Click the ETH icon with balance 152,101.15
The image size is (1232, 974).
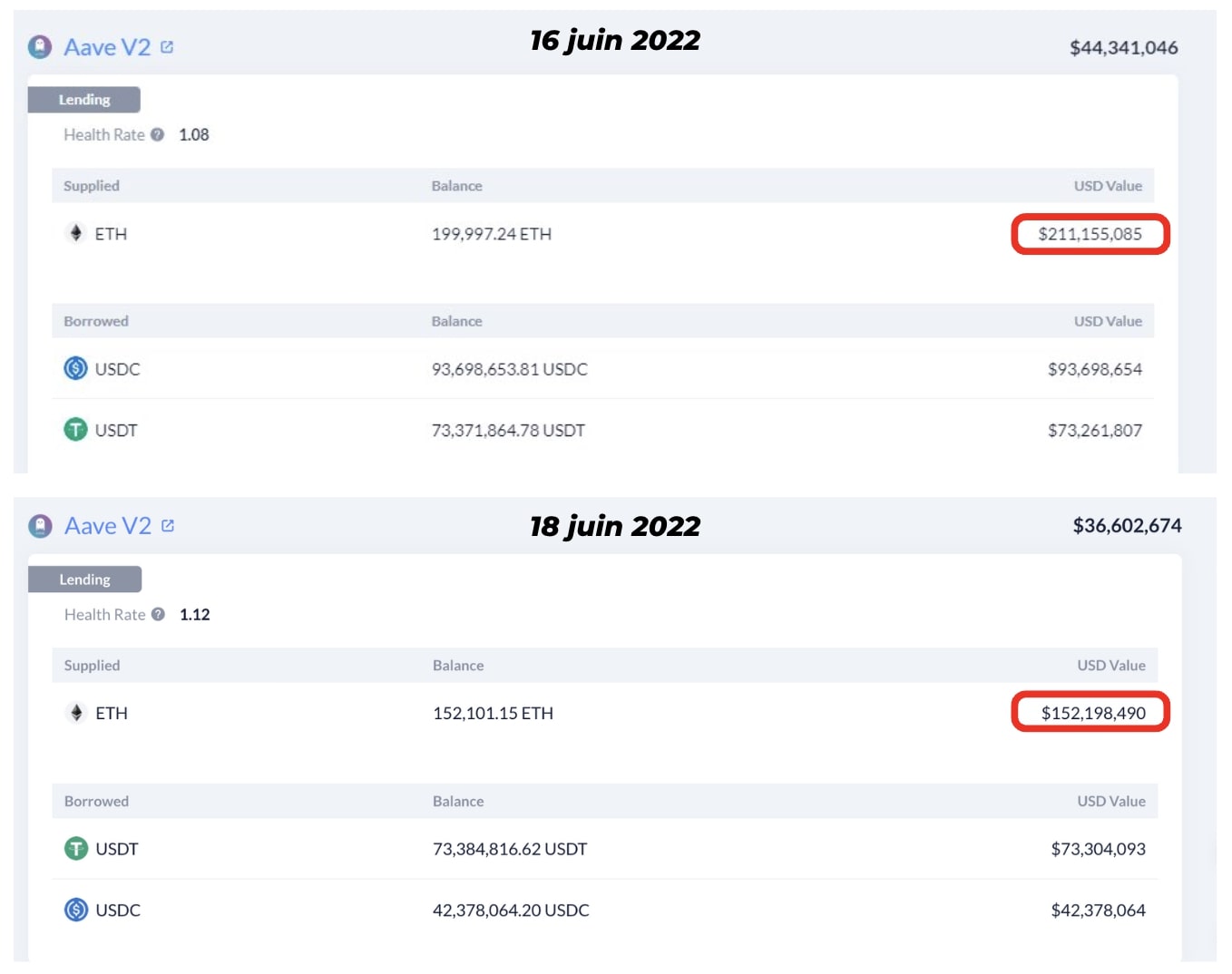pos(77,713)
